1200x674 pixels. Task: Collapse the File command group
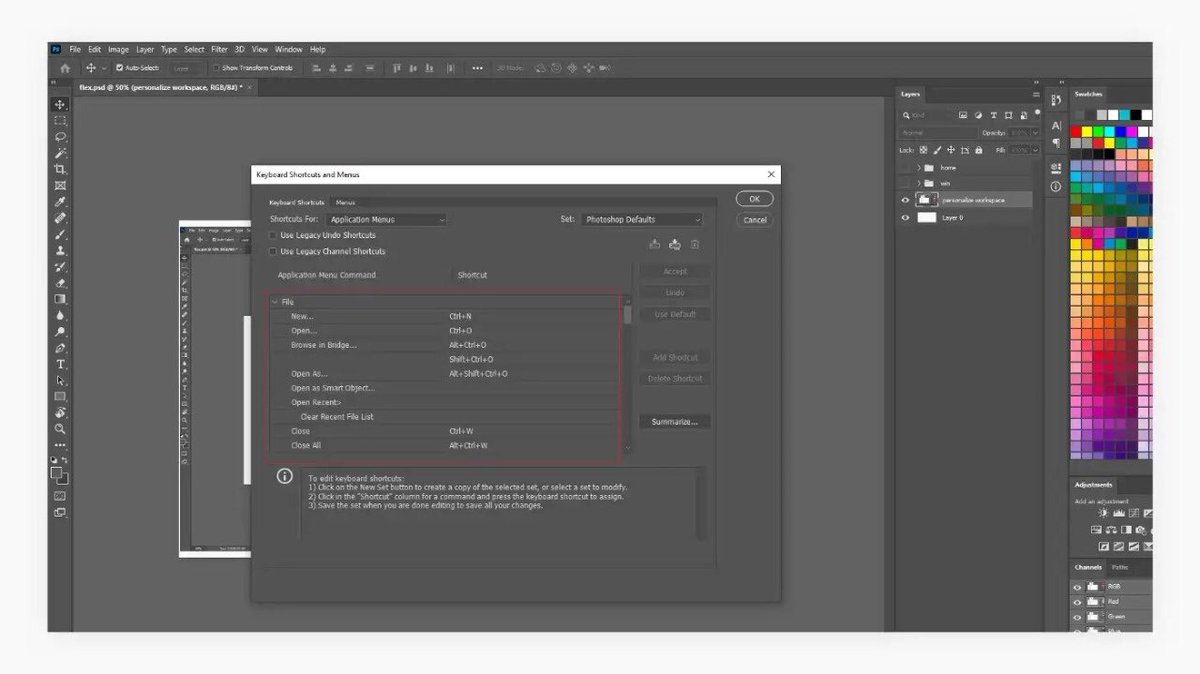point(274,302)
